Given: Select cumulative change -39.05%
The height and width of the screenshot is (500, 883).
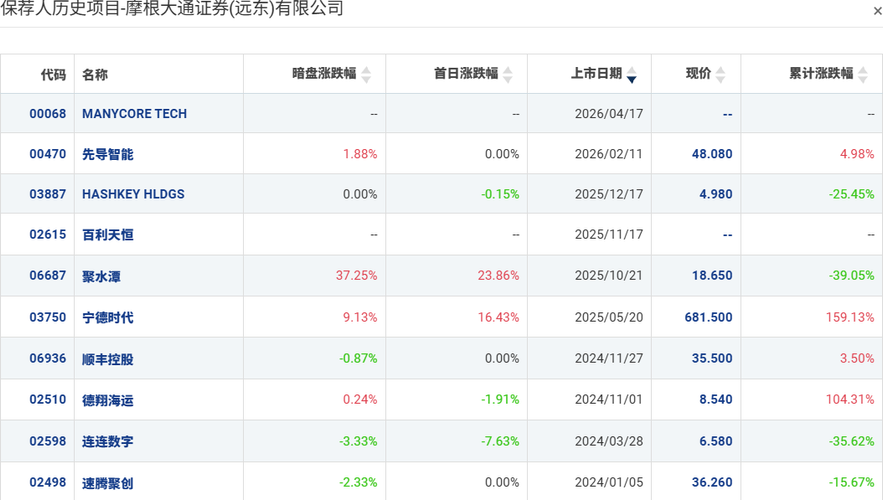Looking at the screenshot, I should click(851, 275).
